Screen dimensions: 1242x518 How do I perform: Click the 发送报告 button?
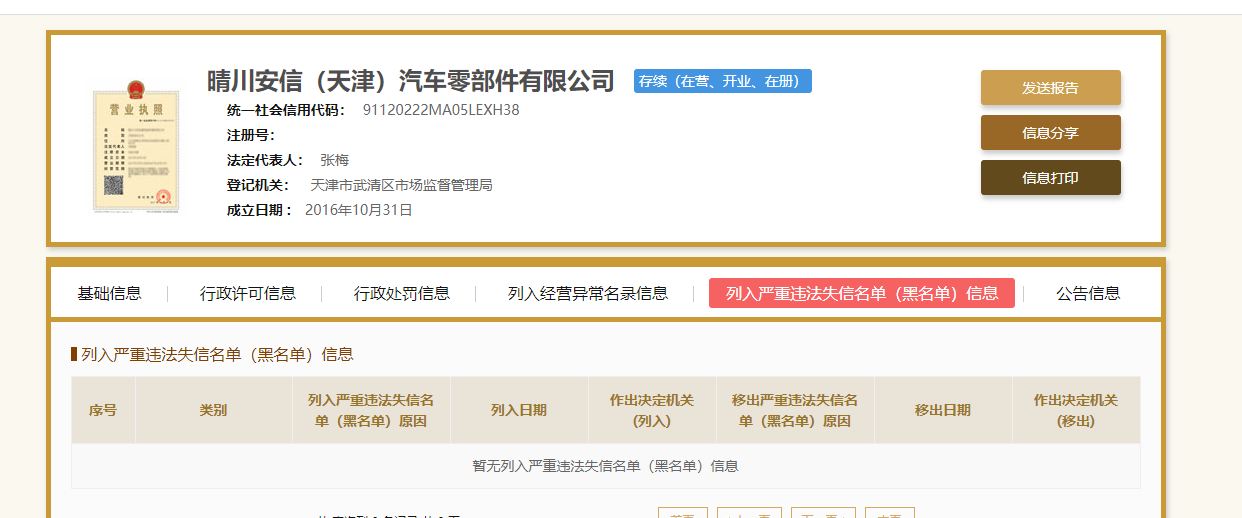pos(1050,88)
